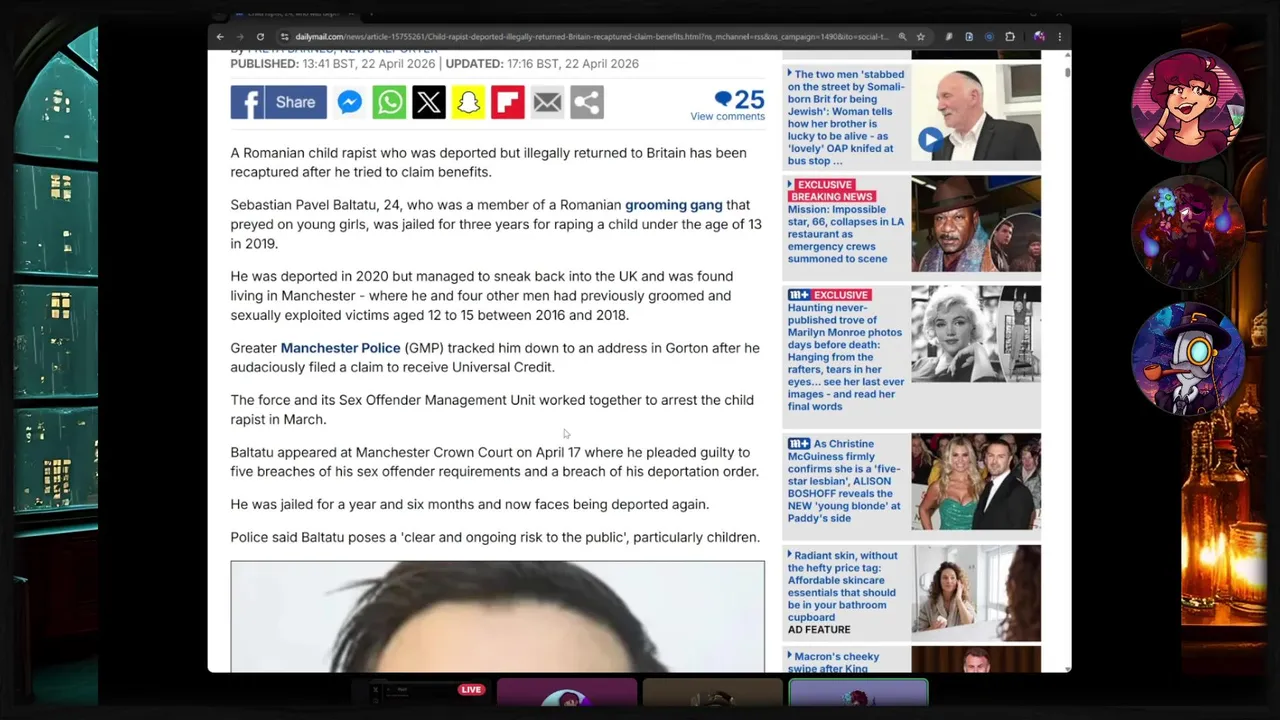1280x720 pixels.
Task: Open the zoom magnifier in address bar
Action: pyautogui.click(x=903, y=37)
